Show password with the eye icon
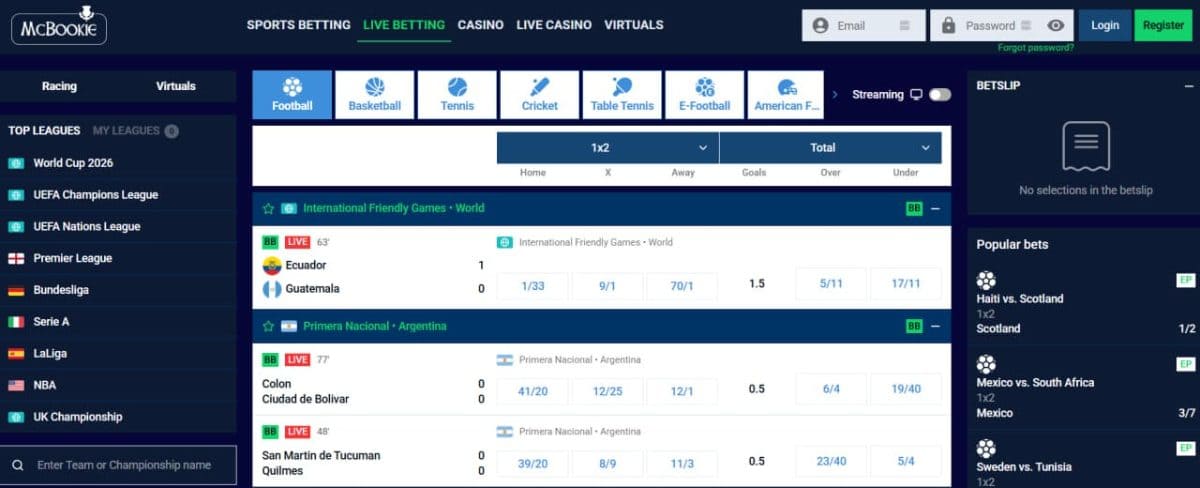The width and height of the screenshot is (1200, 488). (x=1056, y=26)
